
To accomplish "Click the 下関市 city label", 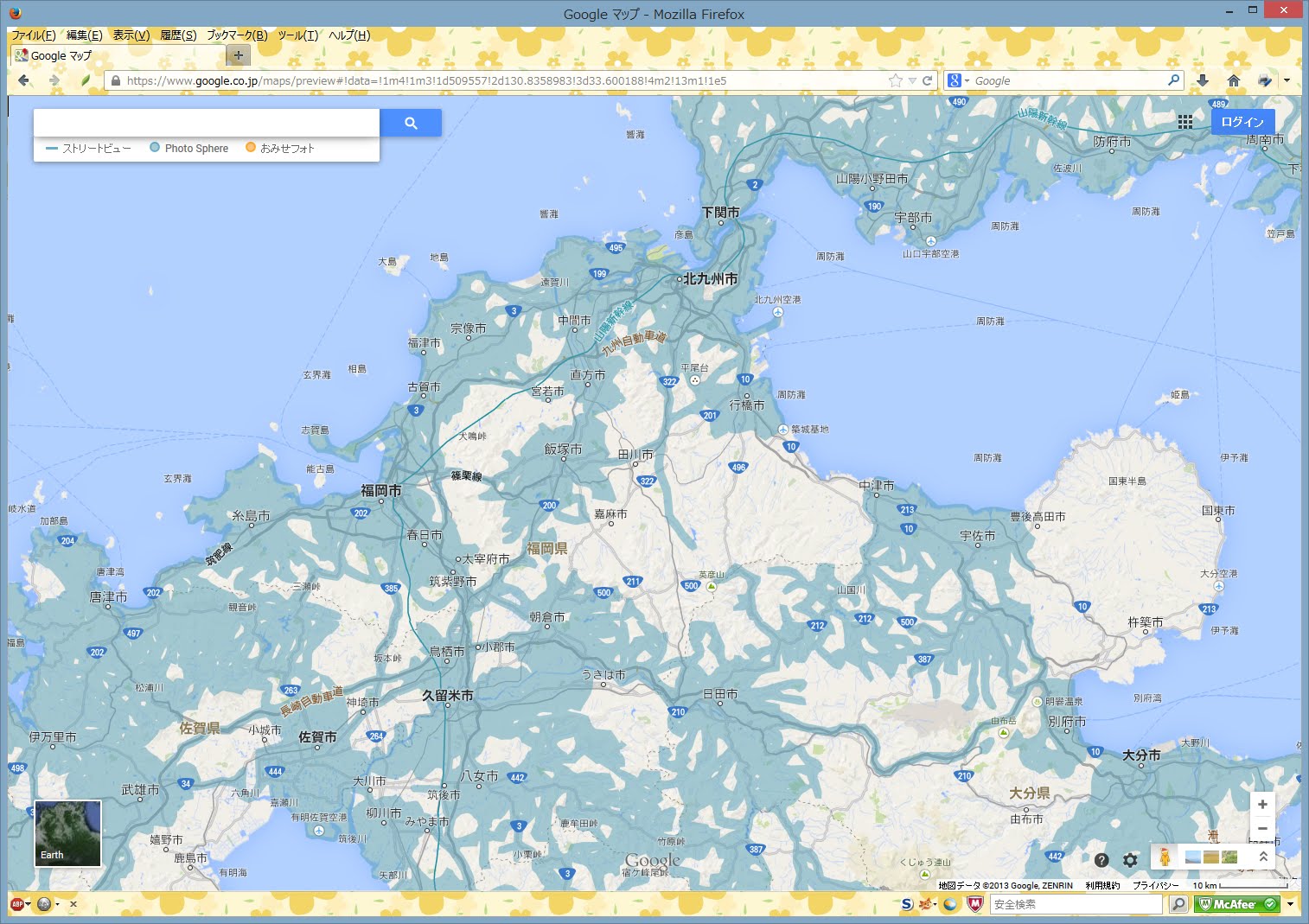I will tap(720, 212).
